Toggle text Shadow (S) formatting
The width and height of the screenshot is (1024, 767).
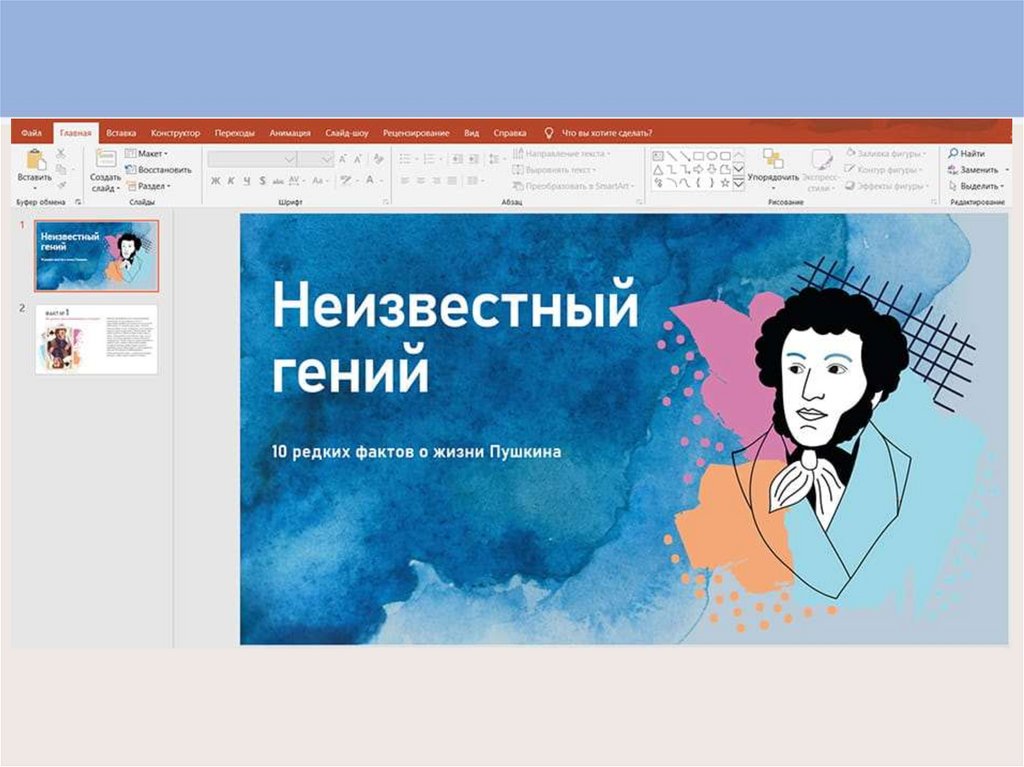(x=263, y=181)
